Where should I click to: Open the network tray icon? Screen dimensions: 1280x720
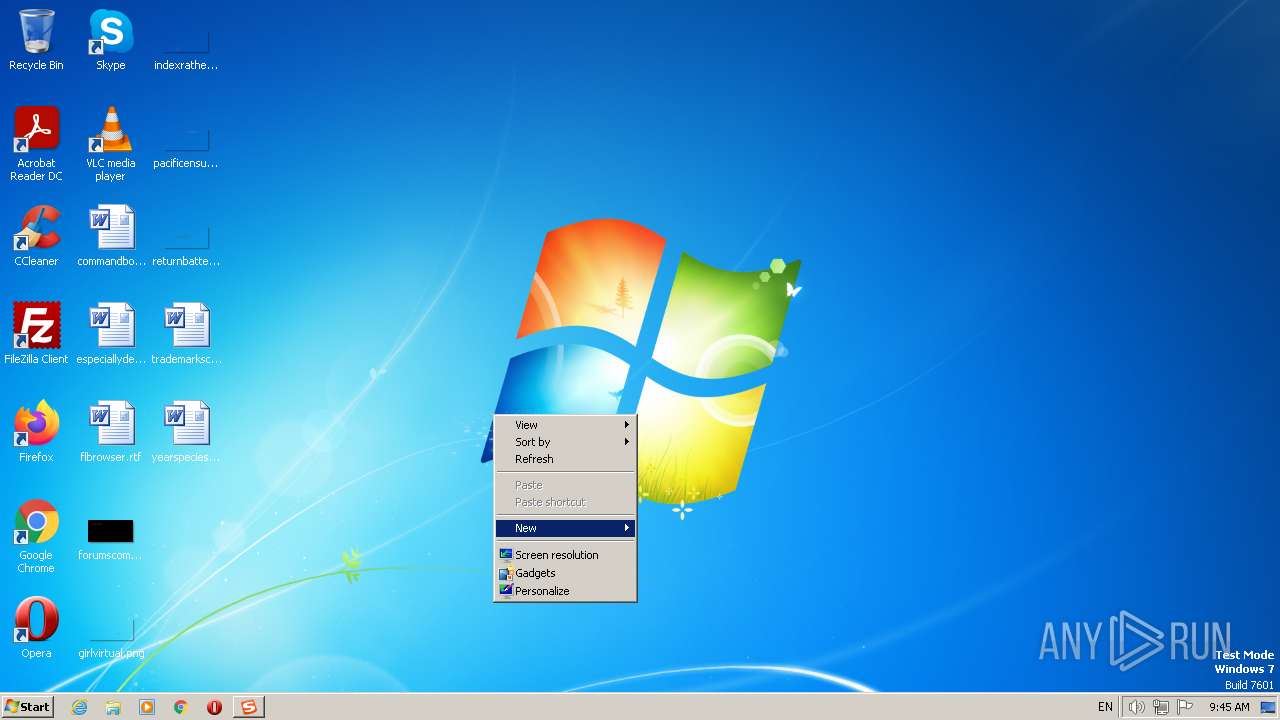1161,707
